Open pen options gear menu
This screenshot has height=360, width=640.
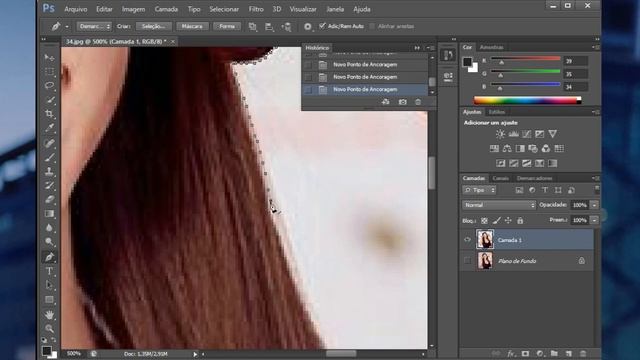coord(307,27)
